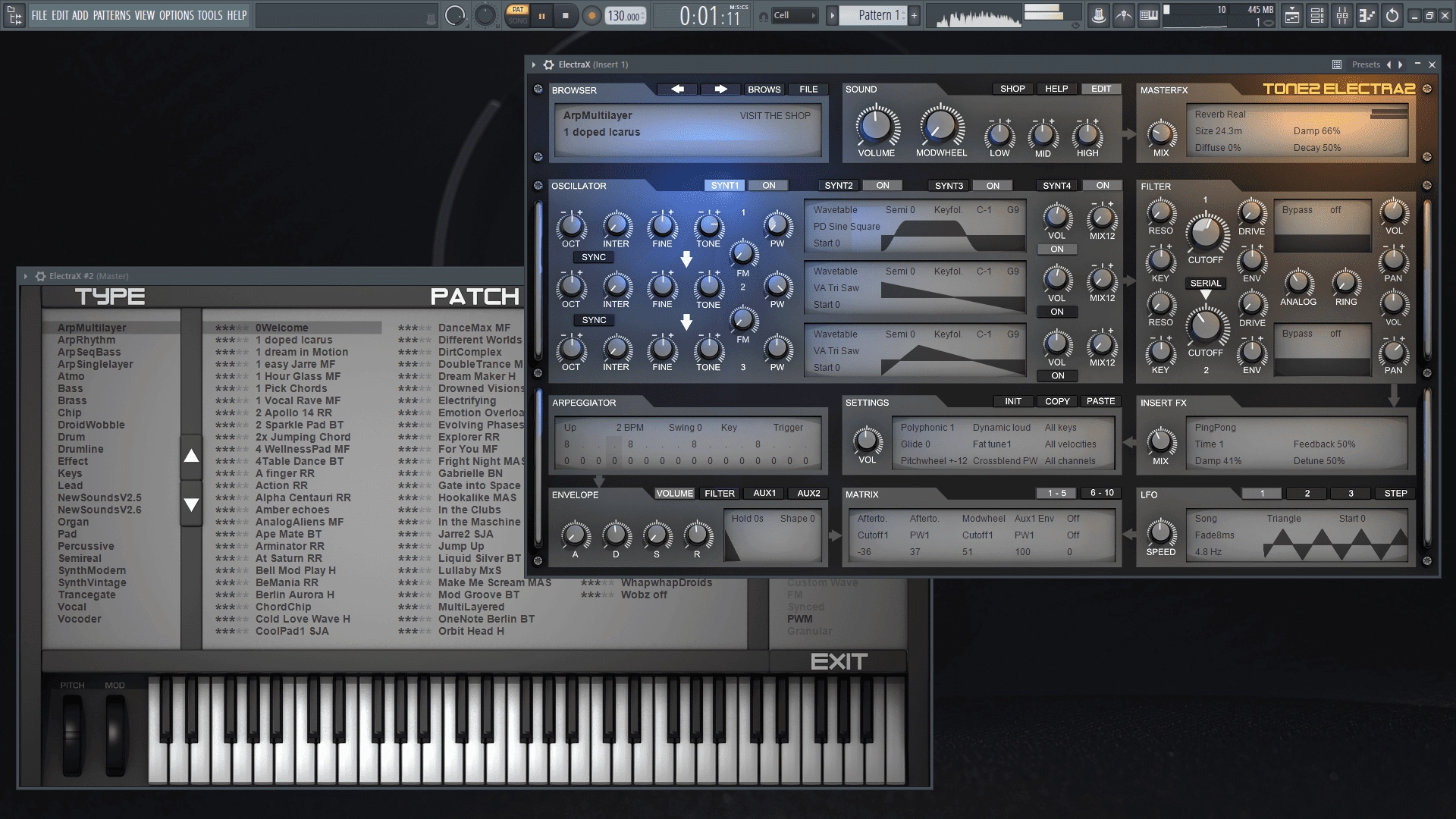The width and height of the screenshot is (1456, 819).
Task: Click the master VOLUME knob in SOUND
Action: (x=876, y=126)
